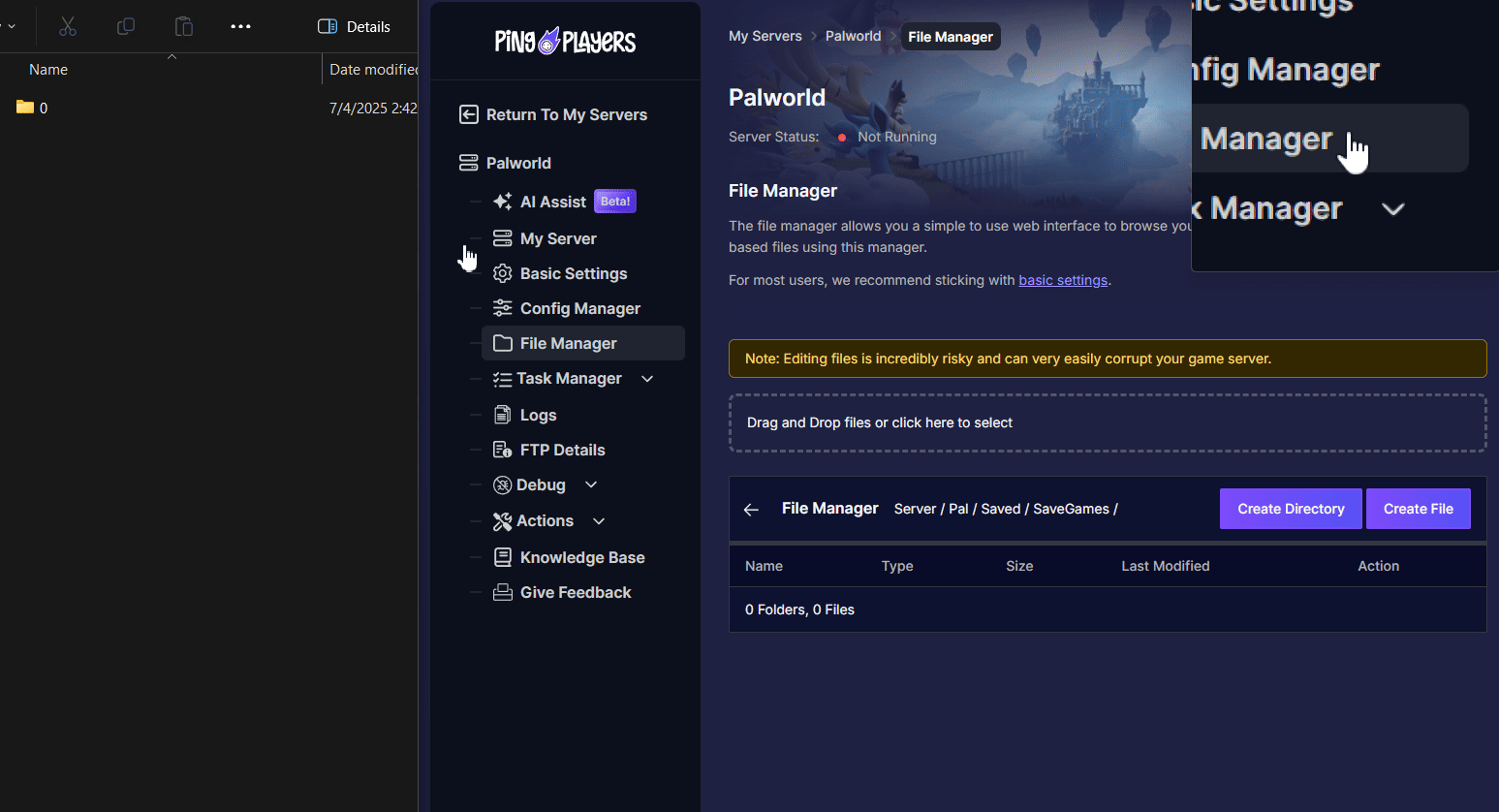Expand the Debug chevron

(x=591, y=484)
